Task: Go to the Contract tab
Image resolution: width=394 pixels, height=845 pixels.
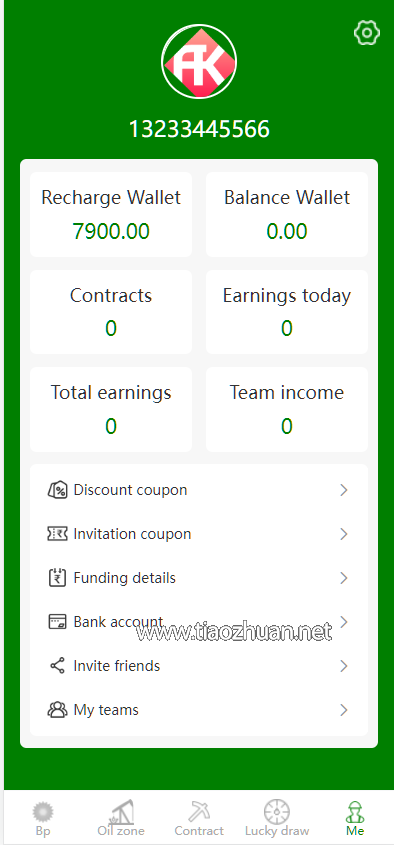Action: click(199, 818)
